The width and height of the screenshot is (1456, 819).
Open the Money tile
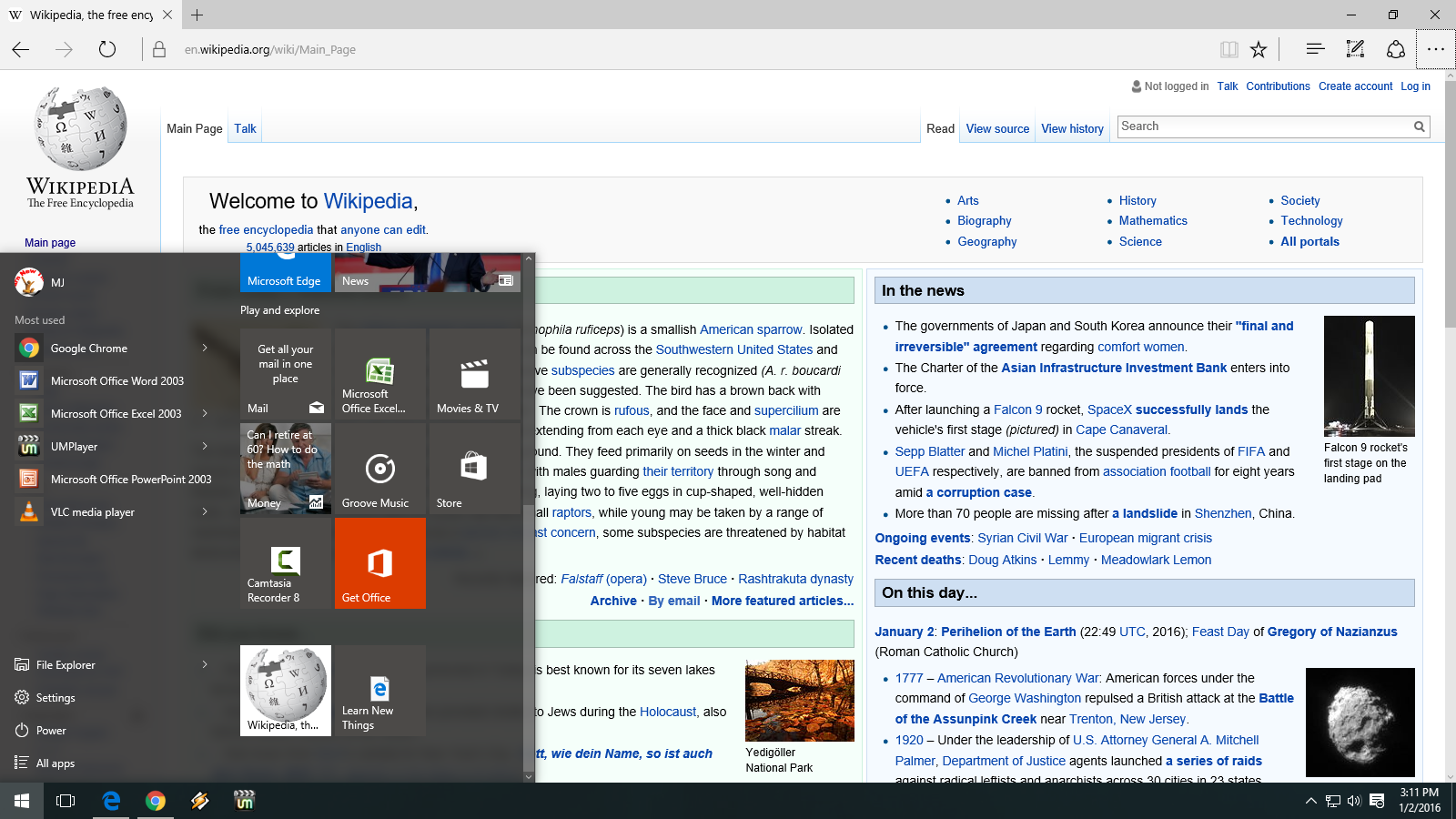pyautogui.click(x=286, y=469)
